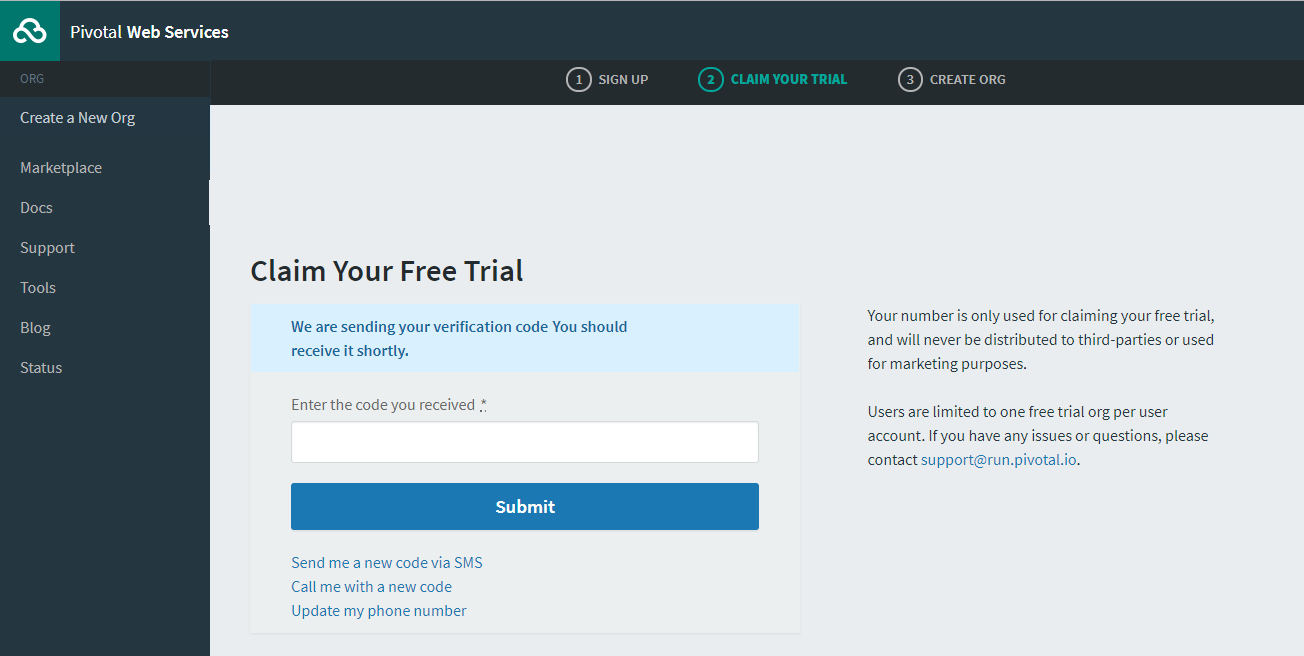Viewport: 1304px width, 656px height.
Task: Open the Docs sidebar item
Action: pos(36,208)
